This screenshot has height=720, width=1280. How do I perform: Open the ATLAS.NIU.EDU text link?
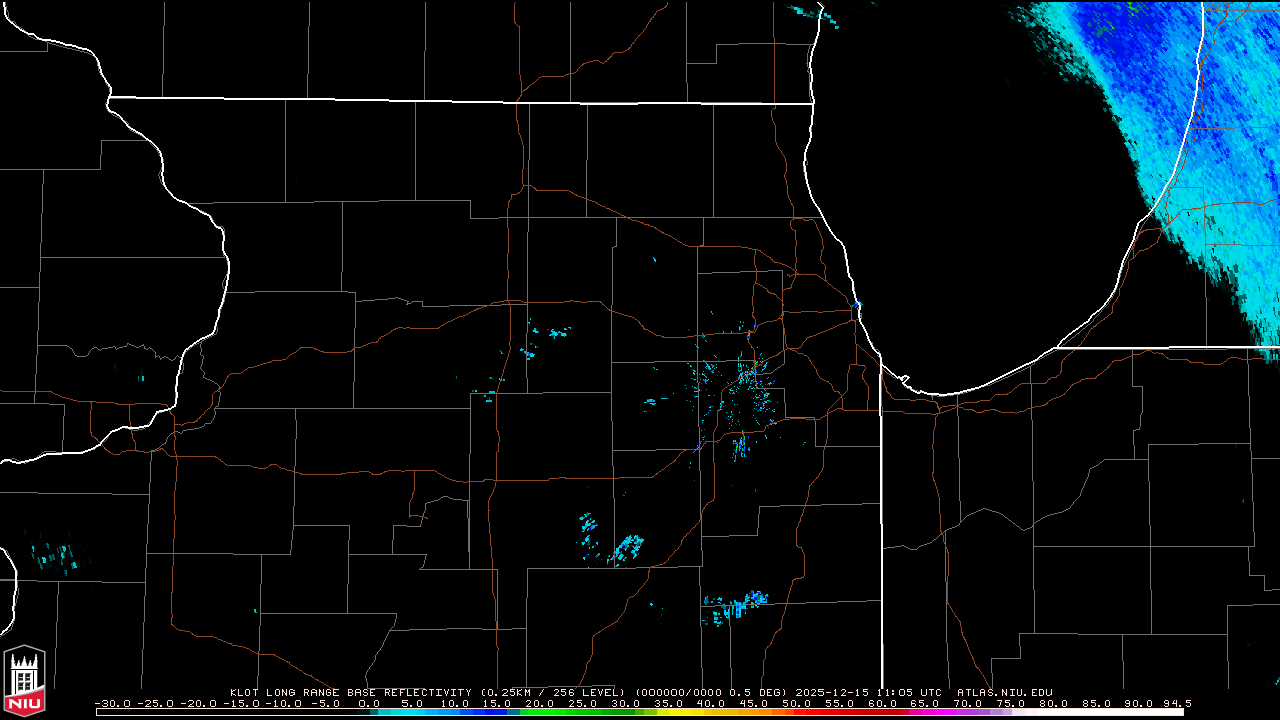1004,692
